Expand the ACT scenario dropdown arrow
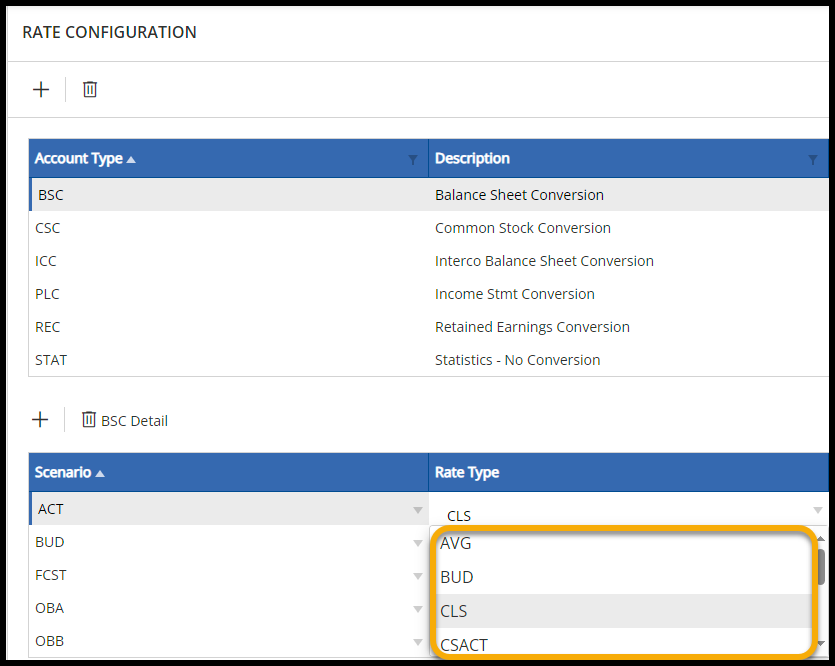The width and height of the screenshot is (835, 666). tap(418, 510)
